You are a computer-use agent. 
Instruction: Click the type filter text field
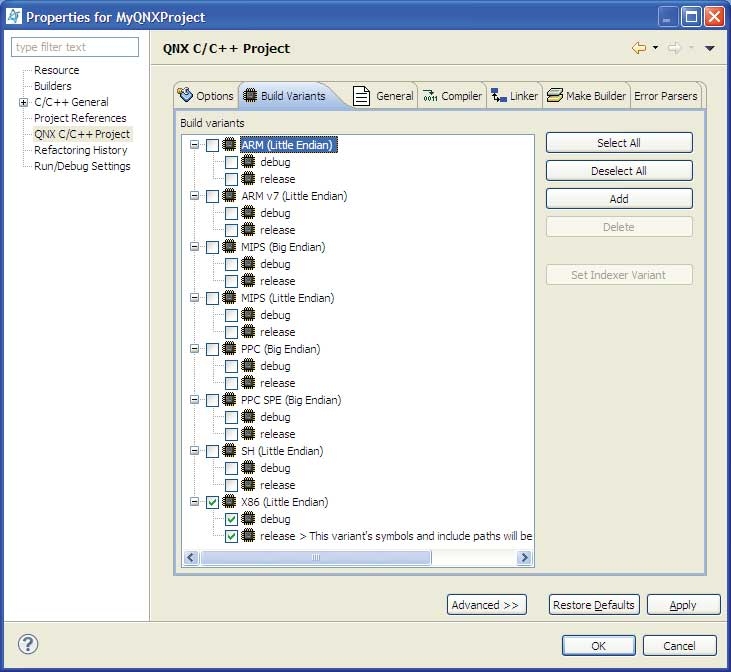point(76,47)
